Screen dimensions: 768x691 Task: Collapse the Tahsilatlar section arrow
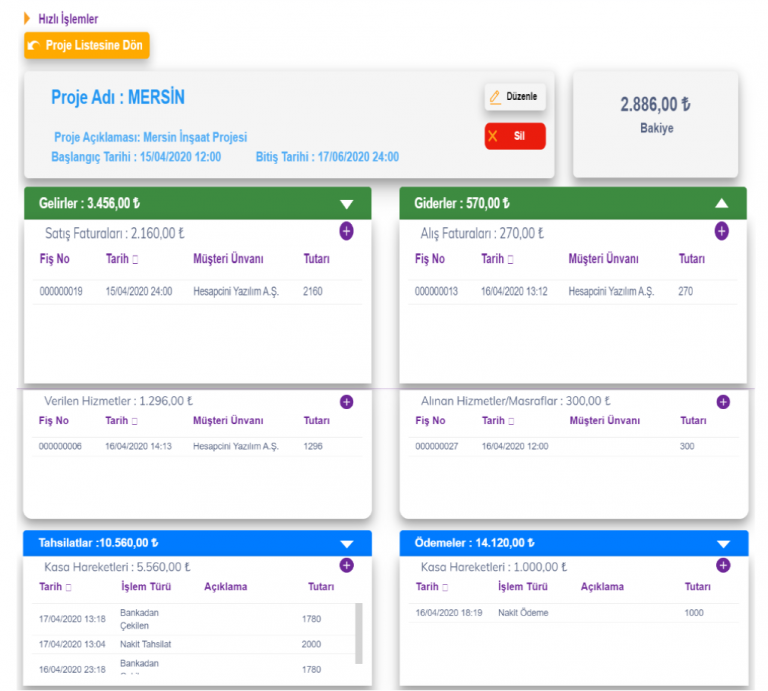[x=346, y=544]
